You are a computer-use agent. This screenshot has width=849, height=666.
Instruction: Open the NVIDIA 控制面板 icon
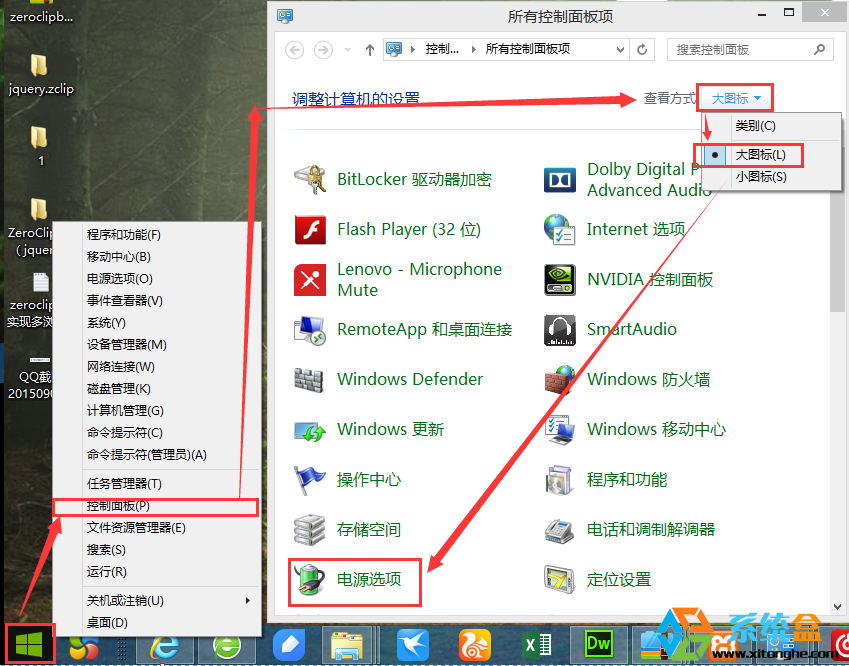pos(559,280)
